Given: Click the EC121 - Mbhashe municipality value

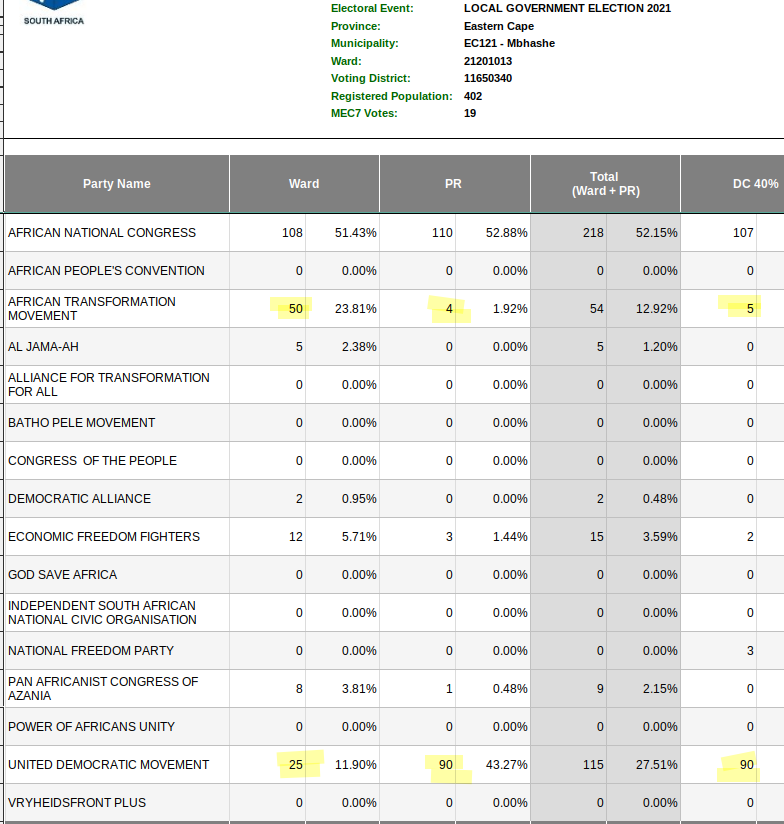Looking at the screenshot, I should (x=509, y=43).
